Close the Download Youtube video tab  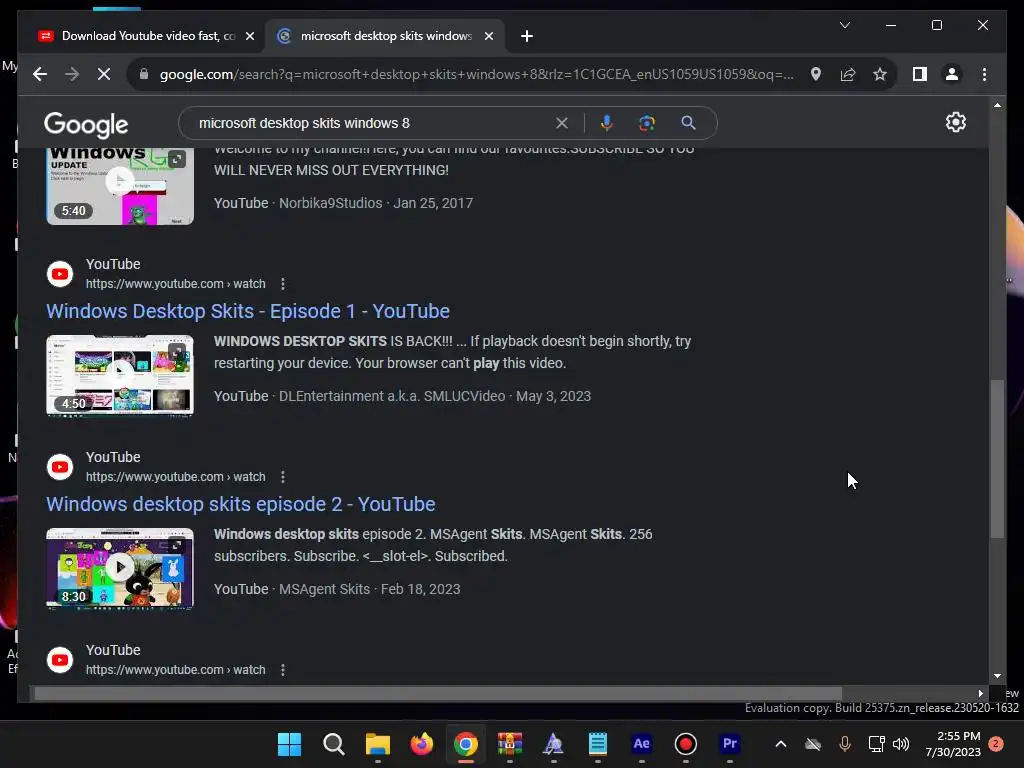249,36
